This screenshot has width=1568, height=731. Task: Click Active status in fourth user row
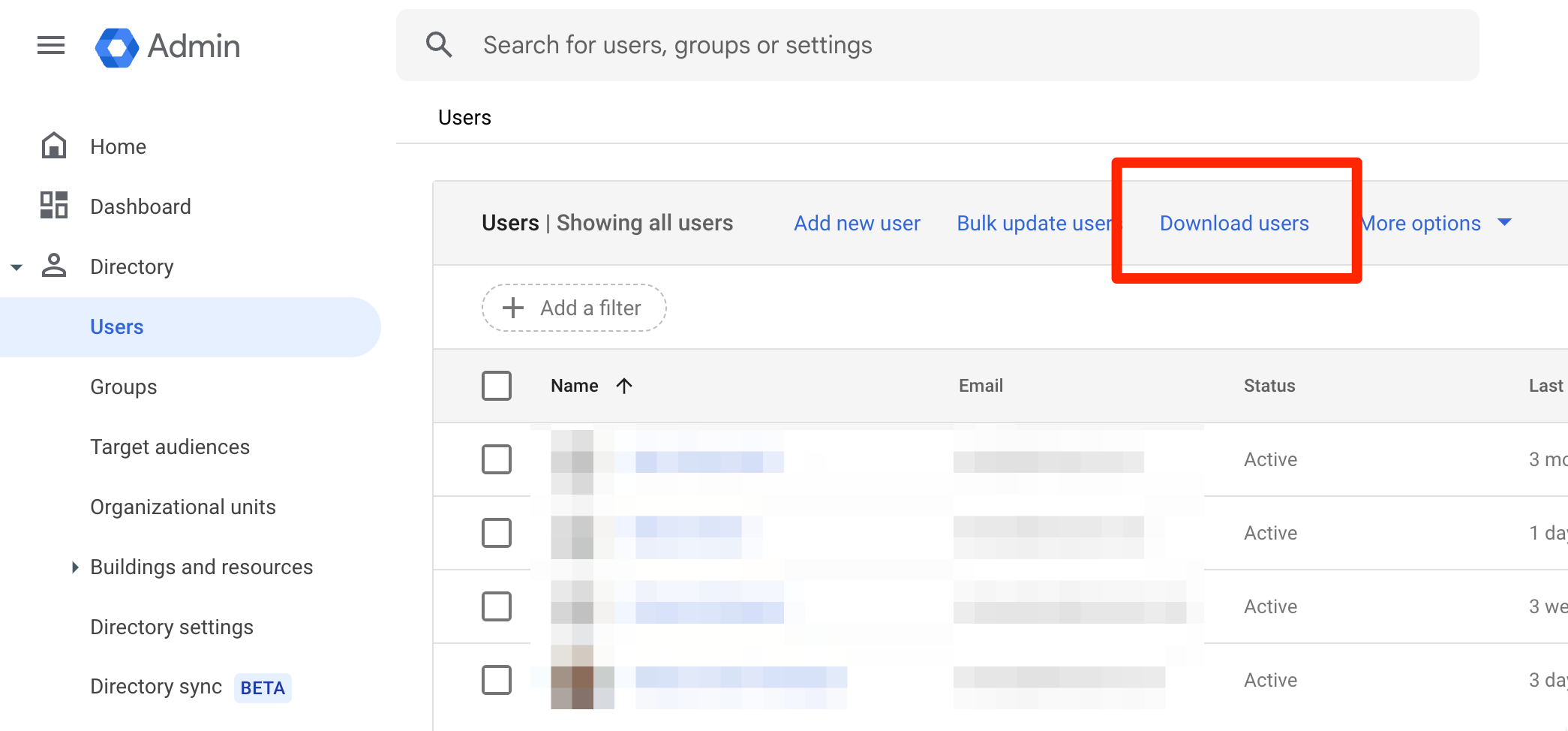click(x=1270, y=680)
